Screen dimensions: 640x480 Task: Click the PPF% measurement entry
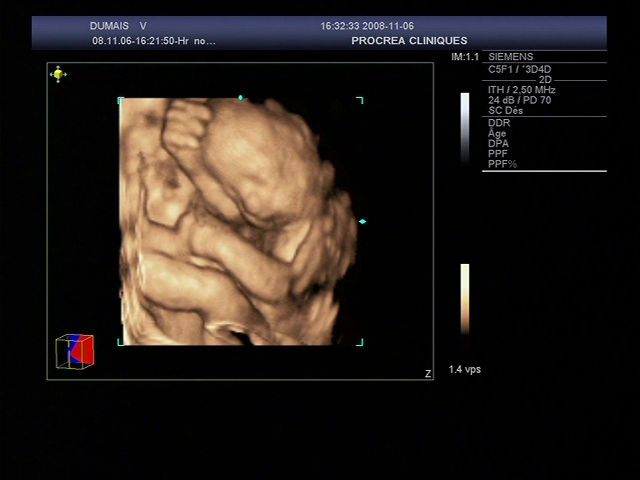click(x=502, y=164)
